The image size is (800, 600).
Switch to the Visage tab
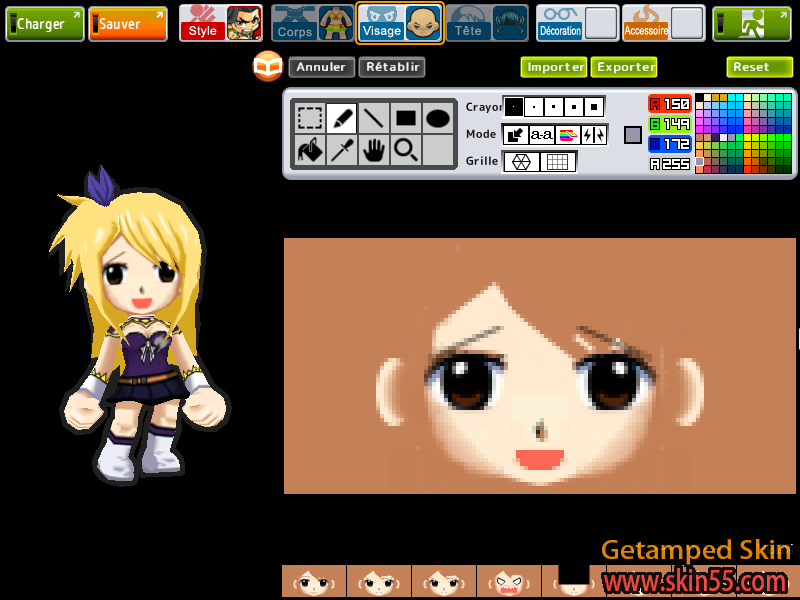click(400, 23)
